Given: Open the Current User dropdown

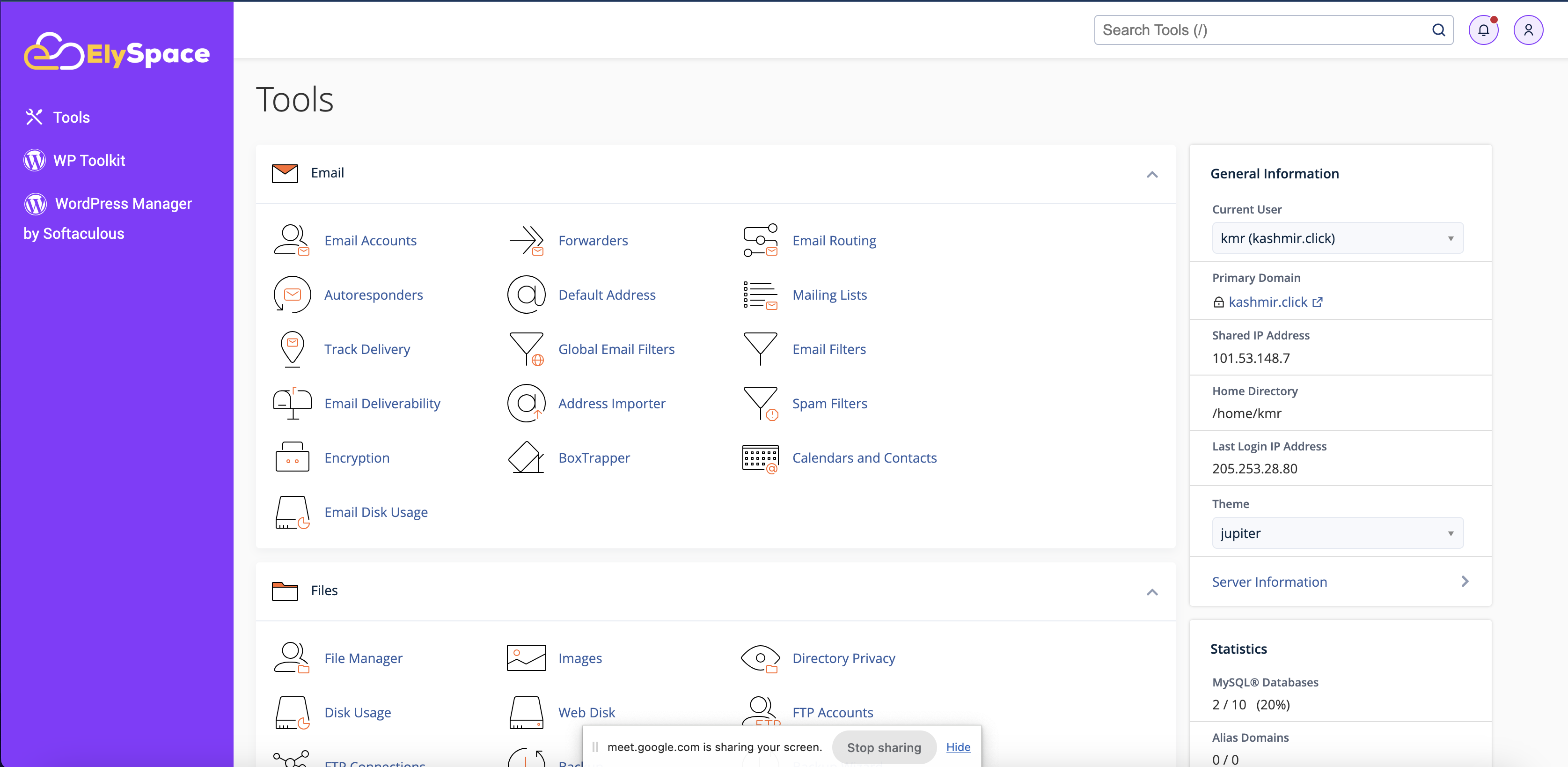Looking at the screenshot, I should [x=1337, y=238].
